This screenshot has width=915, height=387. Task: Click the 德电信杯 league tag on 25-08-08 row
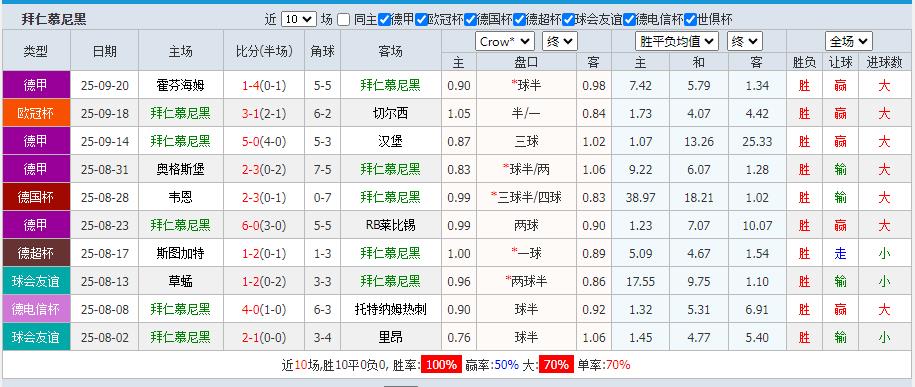coord(36,309)
